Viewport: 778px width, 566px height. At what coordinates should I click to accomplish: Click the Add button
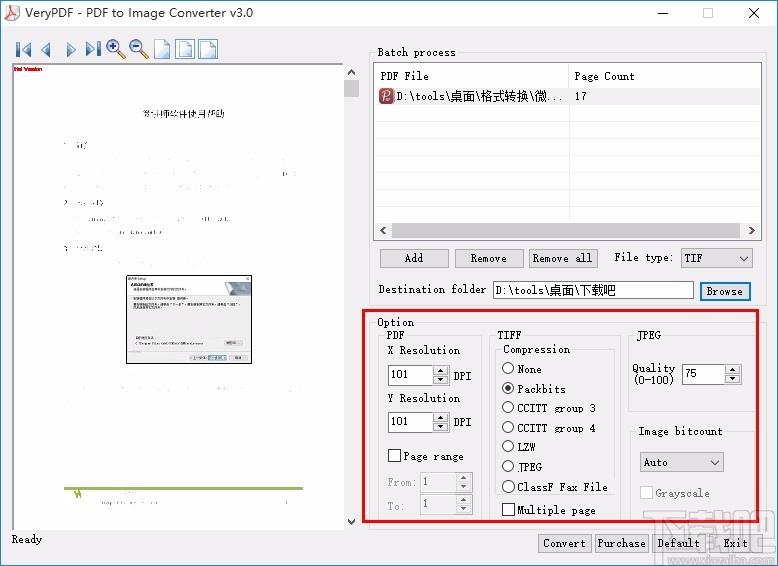[x=414, y=258]
